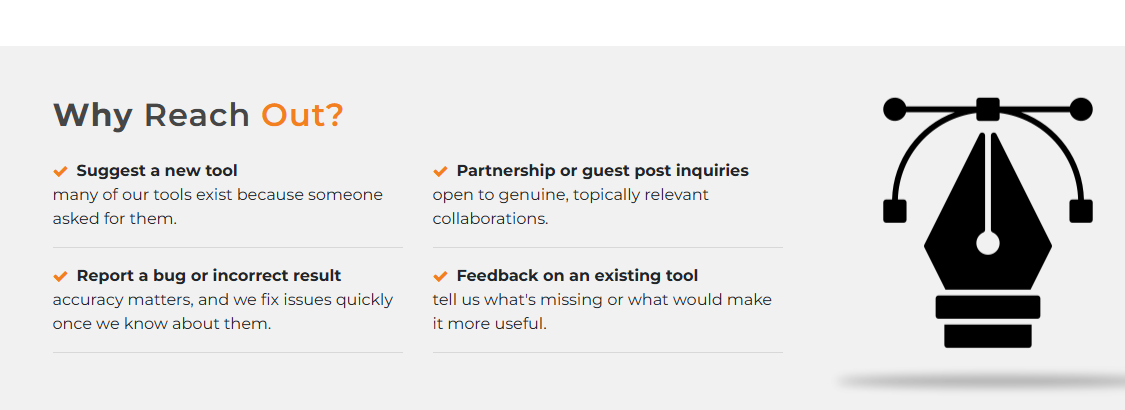Click the right round bezier handle on pen graphic

coord(1081,109)
